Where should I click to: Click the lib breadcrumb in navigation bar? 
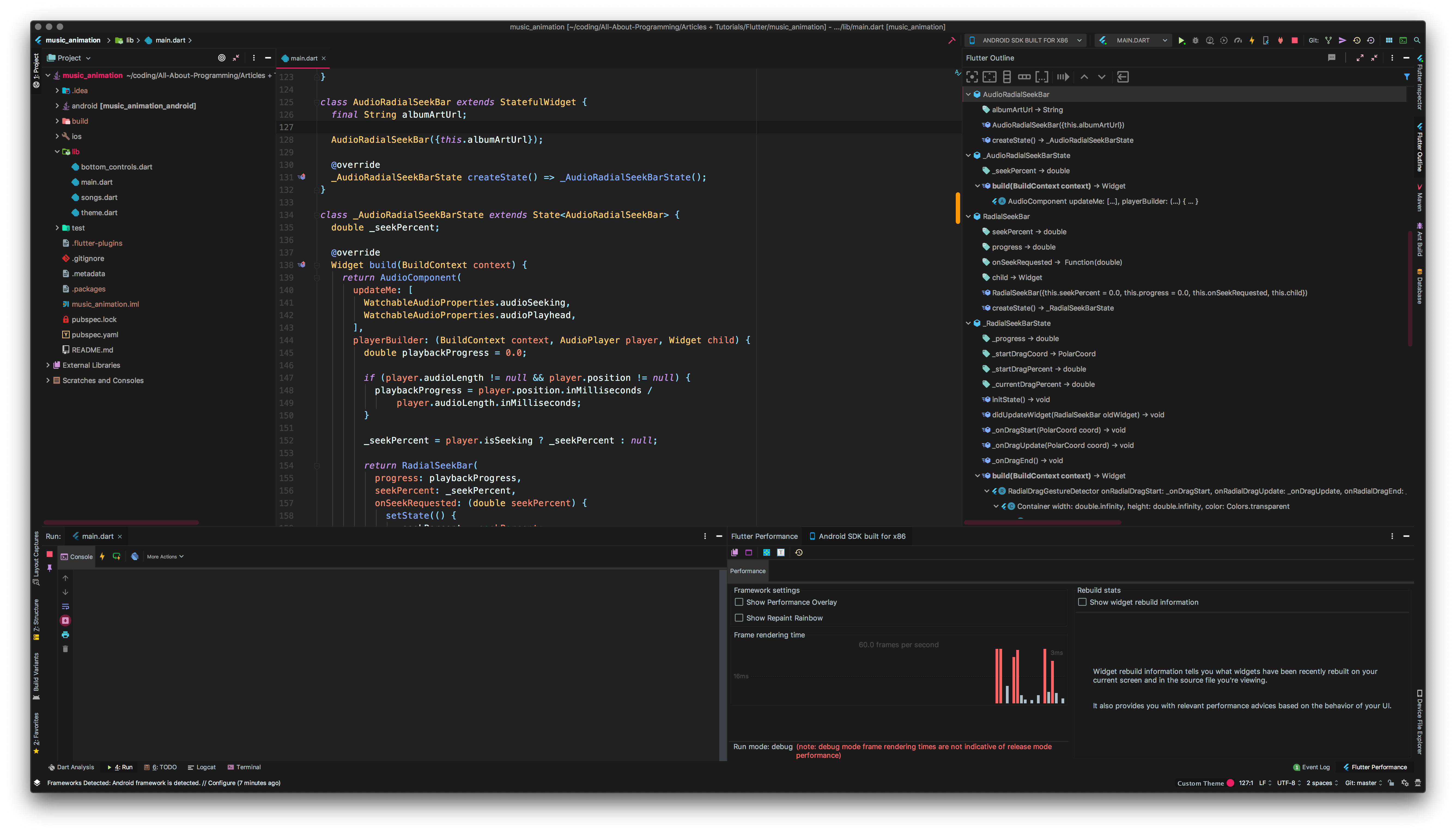[x=125, y=40]
